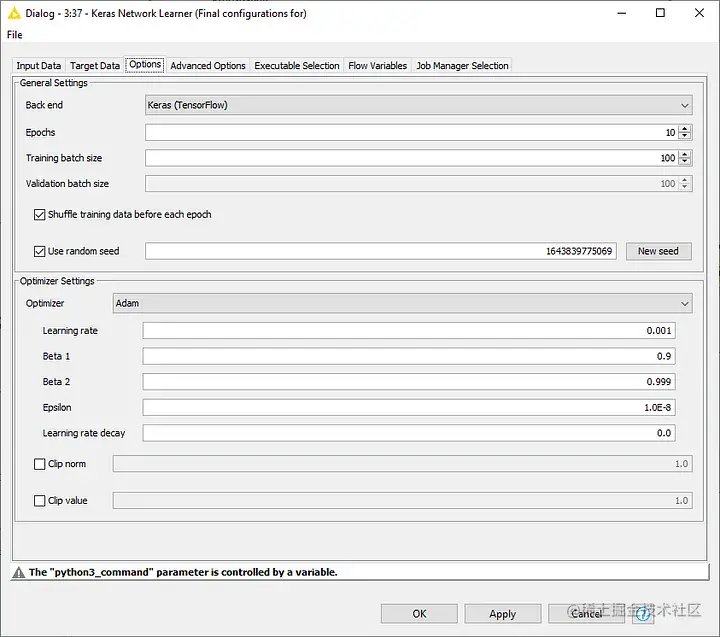
Task: Apply the current settings
Action: coord(503,614)
